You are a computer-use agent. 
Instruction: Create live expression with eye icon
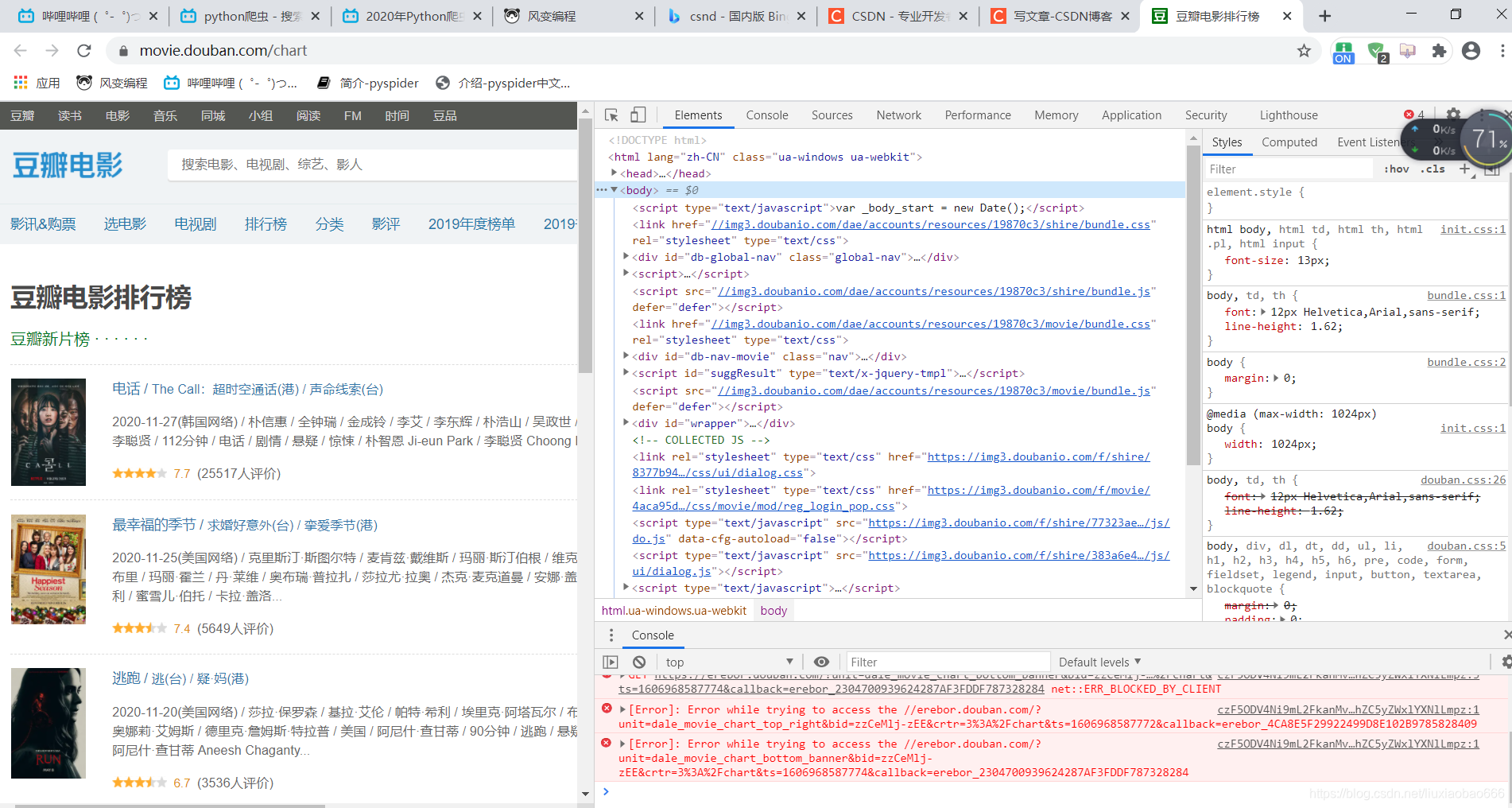pyautogui.click(x=821, y=662)
